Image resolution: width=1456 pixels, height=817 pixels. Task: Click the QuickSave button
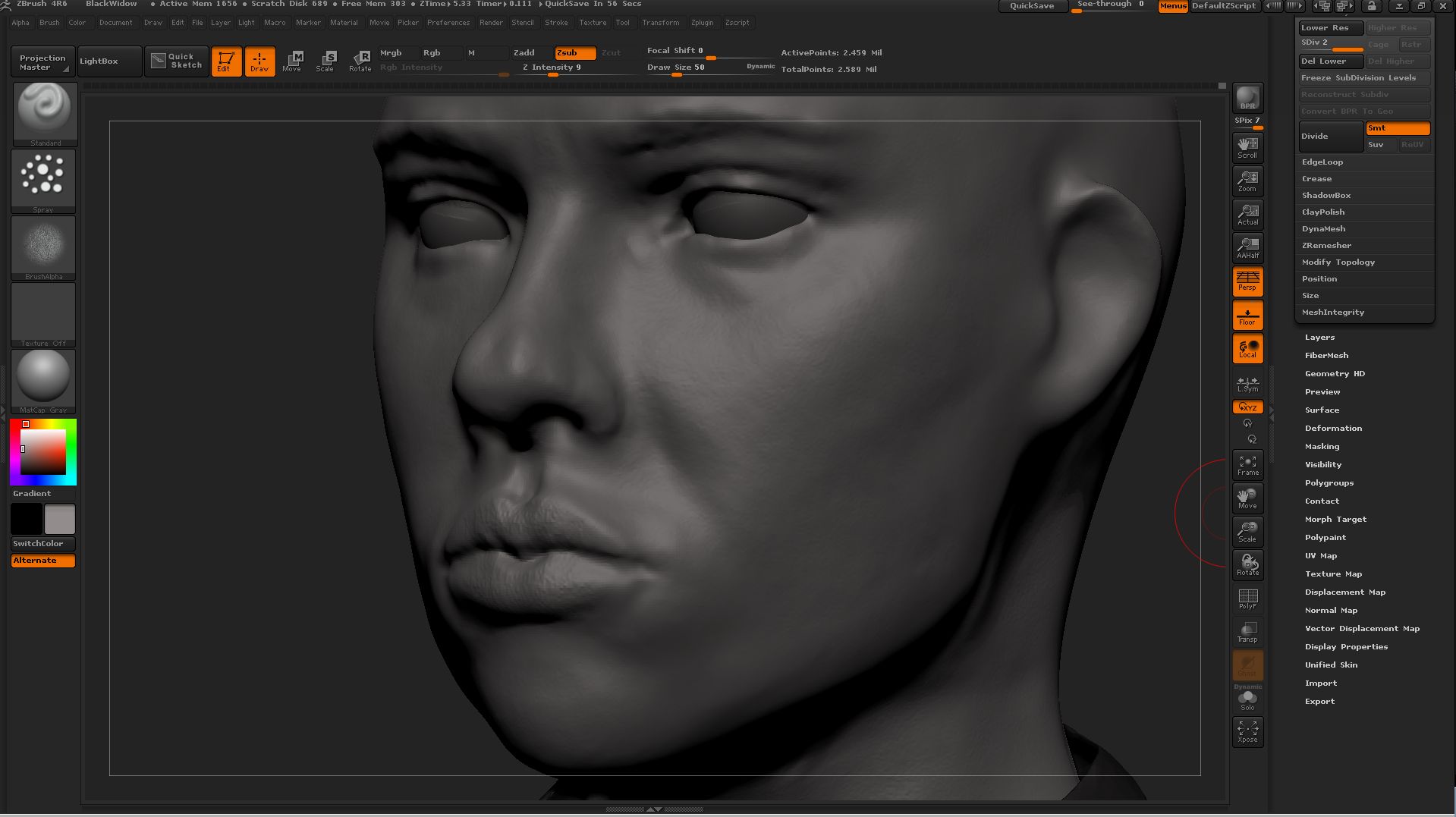1032,6
